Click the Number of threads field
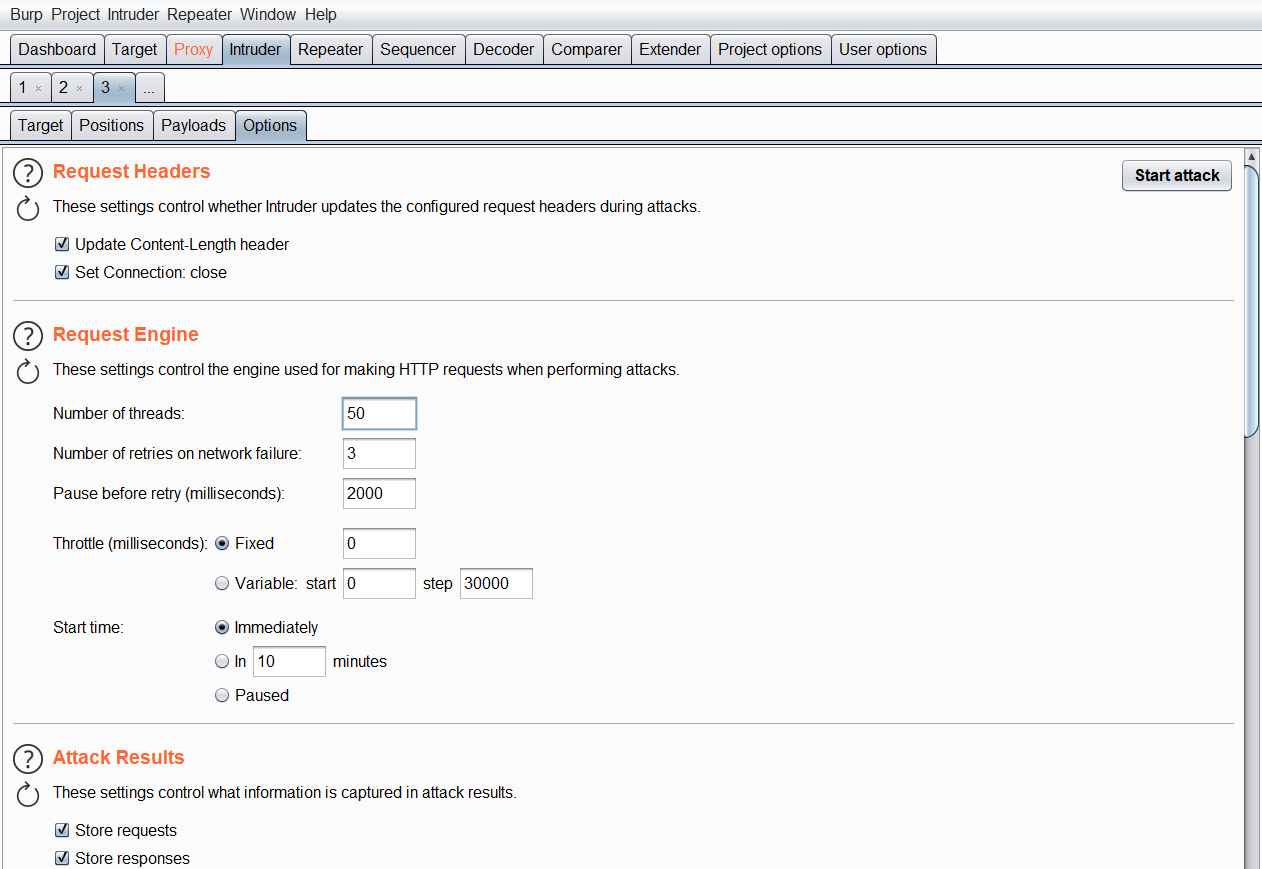 pos(379,413)
